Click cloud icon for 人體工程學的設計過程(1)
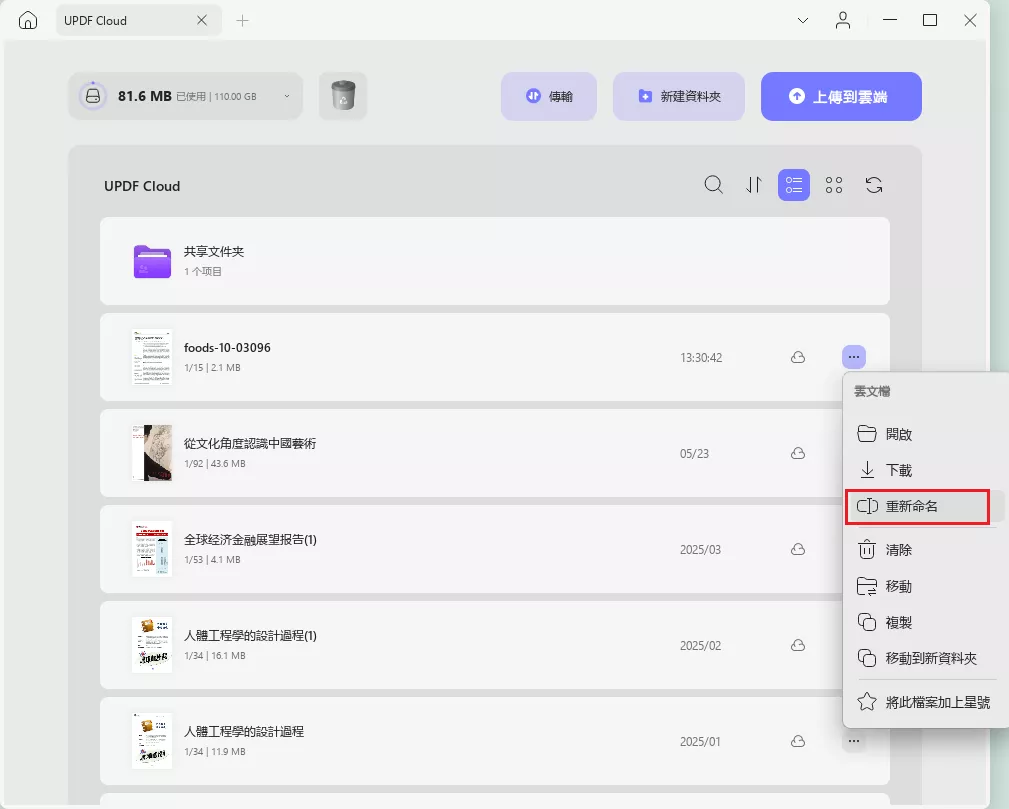 [798, 645]
